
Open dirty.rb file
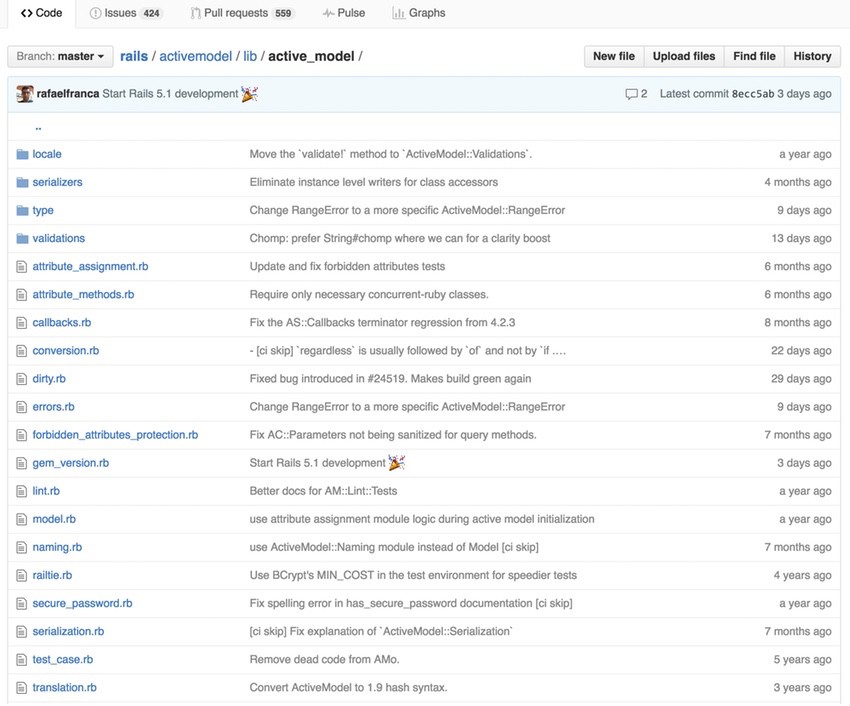coord(49,378)
